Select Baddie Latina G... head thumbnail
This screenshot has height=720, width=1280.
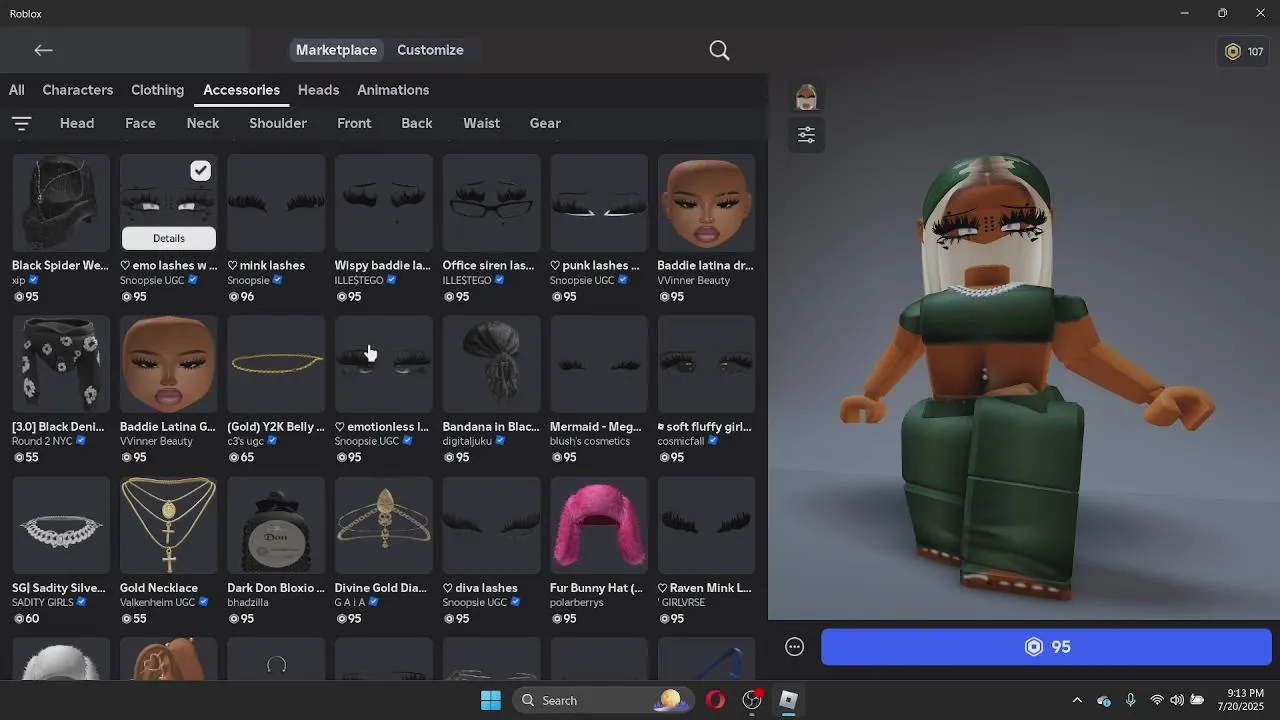point(168,364)
